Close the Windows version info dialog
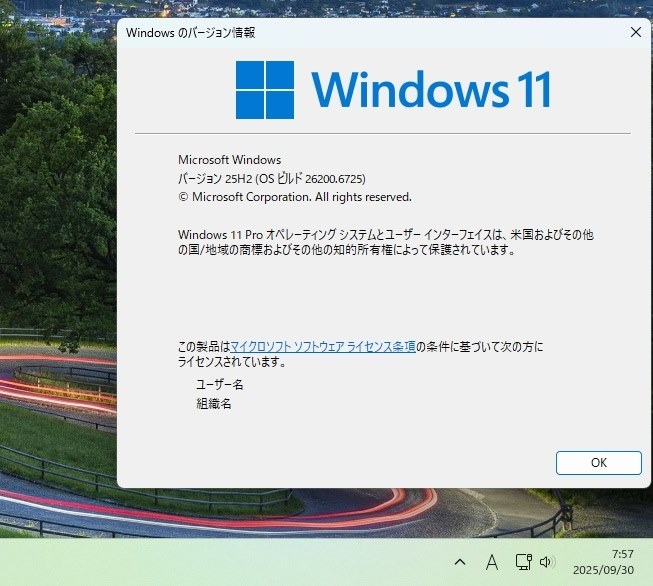The width and height of the screenshot is (653, 586). point(636,32)
